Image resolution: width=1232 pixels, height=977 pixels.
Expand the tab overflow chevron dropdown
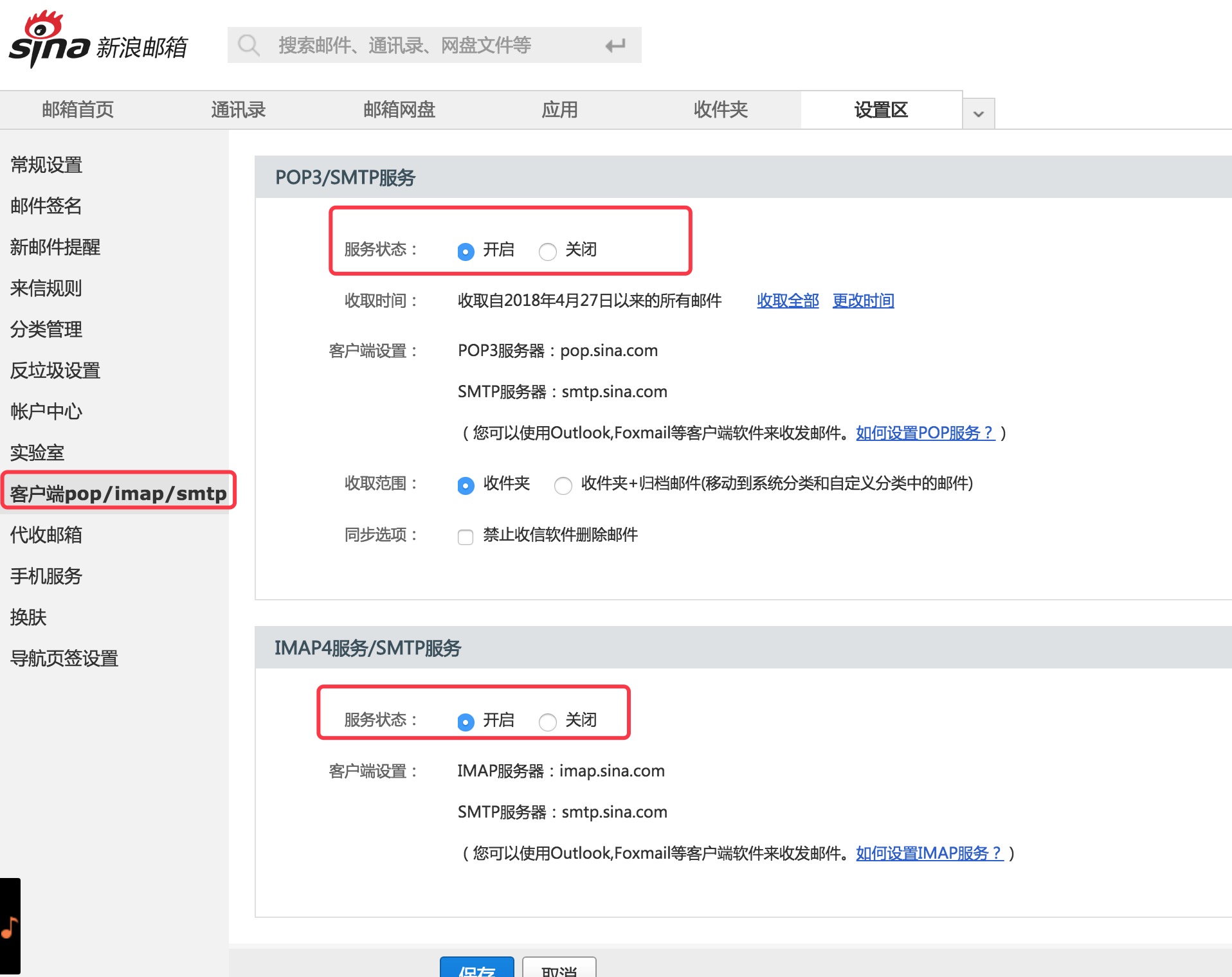(978, 114)
